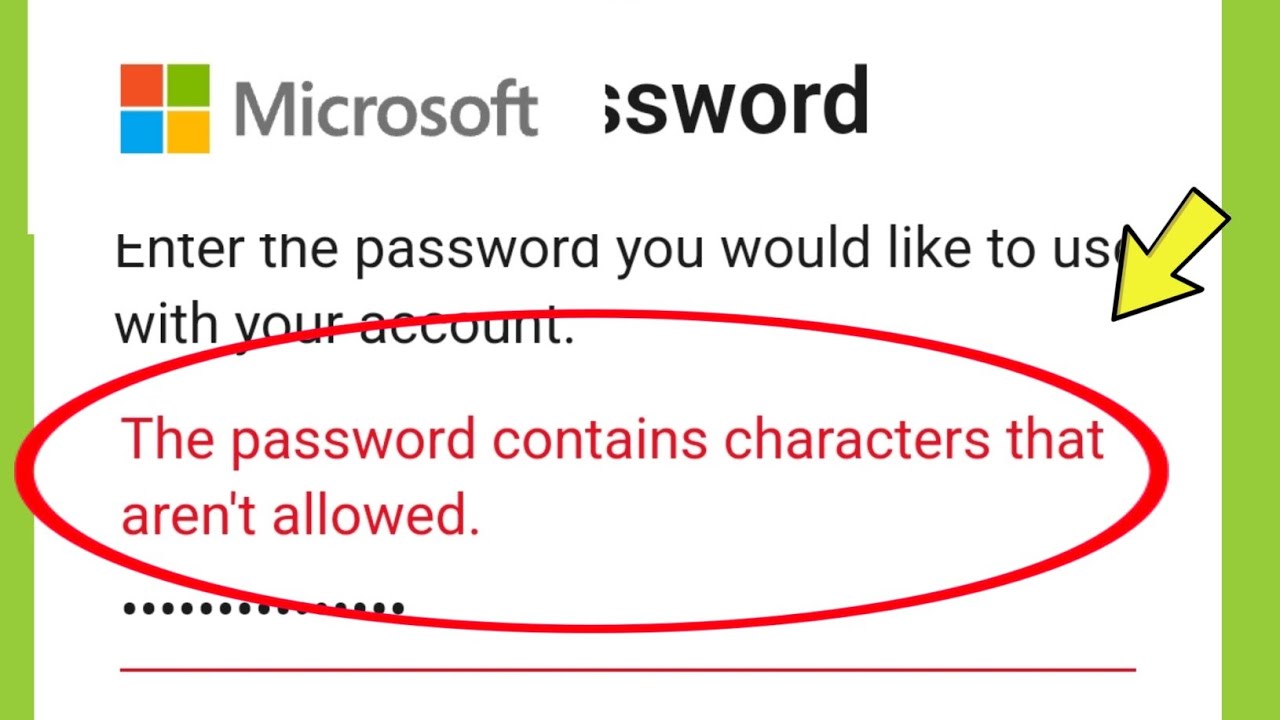Click the "with your account." text line
This screenshot has width=1280, height=720.
click(344, 326)
